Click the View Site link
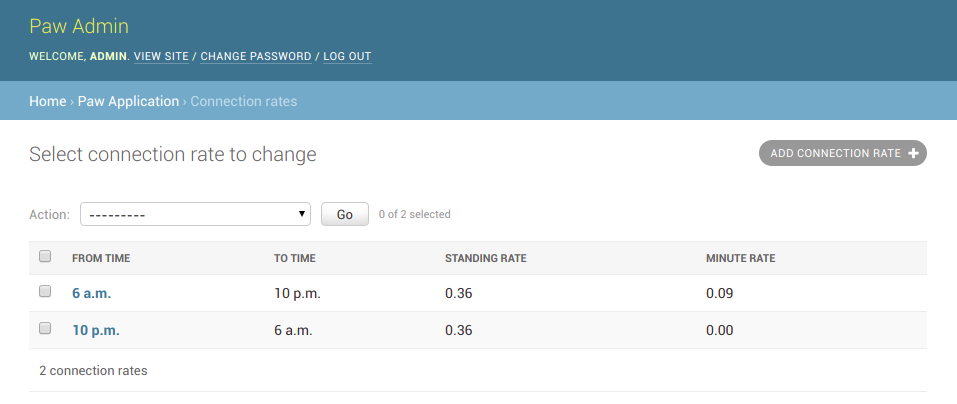Viewport: 957px width, 404px height. click(161, 56)
